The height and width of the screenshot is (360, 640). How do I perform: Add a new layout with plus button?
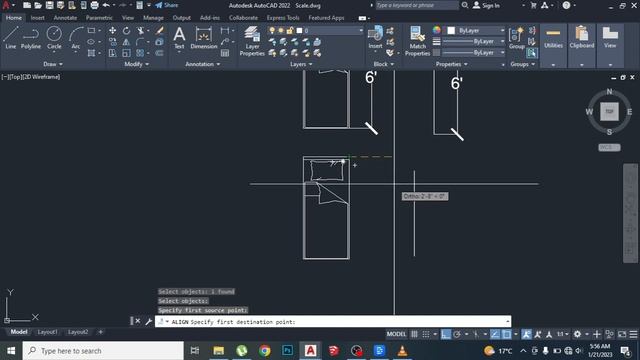pos(100,332)
